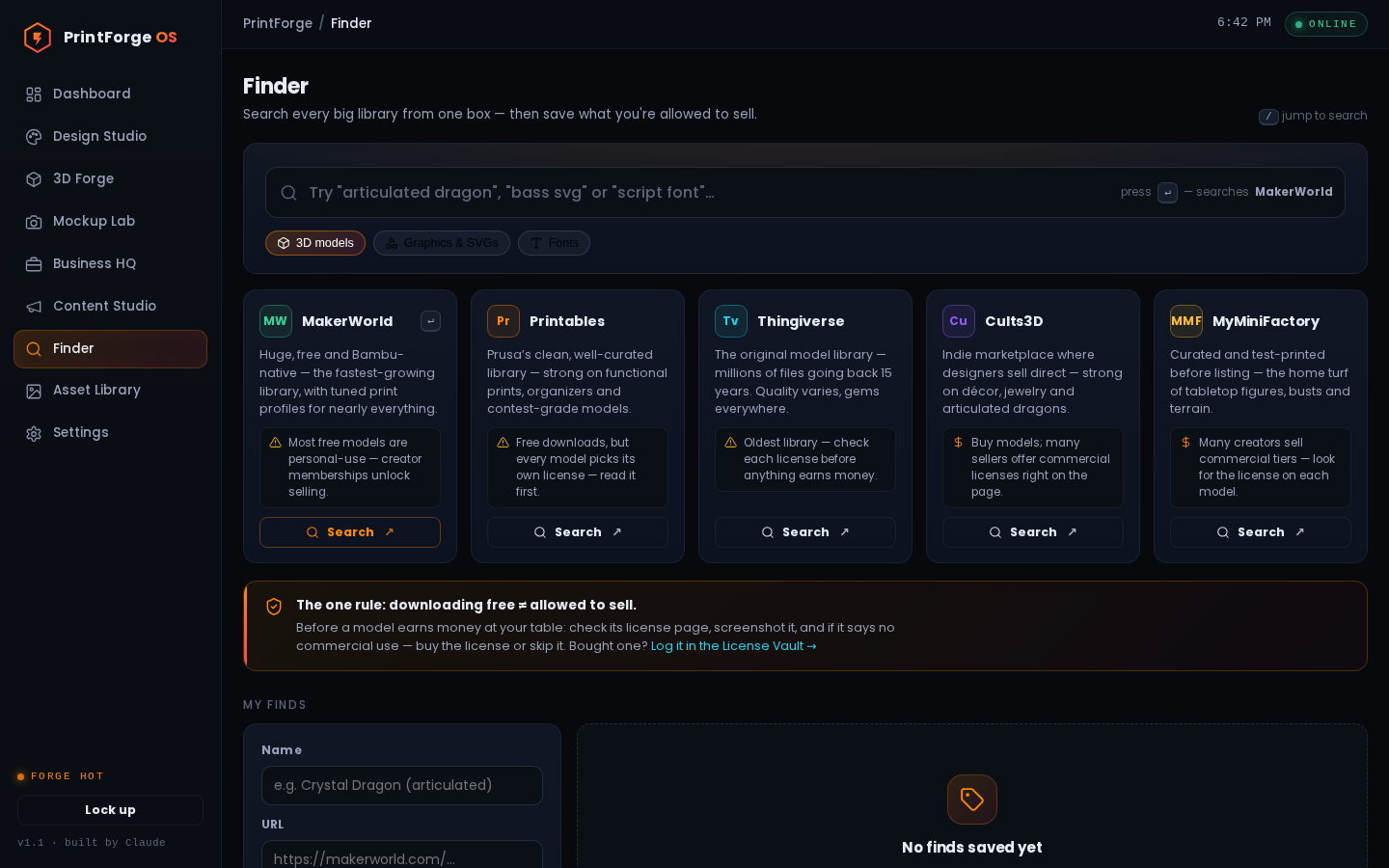Open Business HQ briefcase icon
Image resolution: width=1389 pixels, height=868 pixels.
pos(34,264)
